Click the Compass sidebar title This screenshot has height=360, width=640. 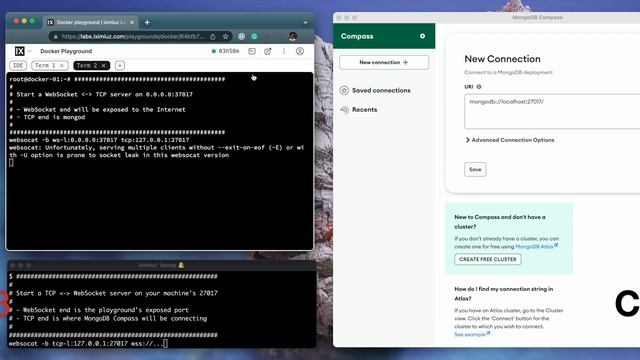[x=357, y=36]
